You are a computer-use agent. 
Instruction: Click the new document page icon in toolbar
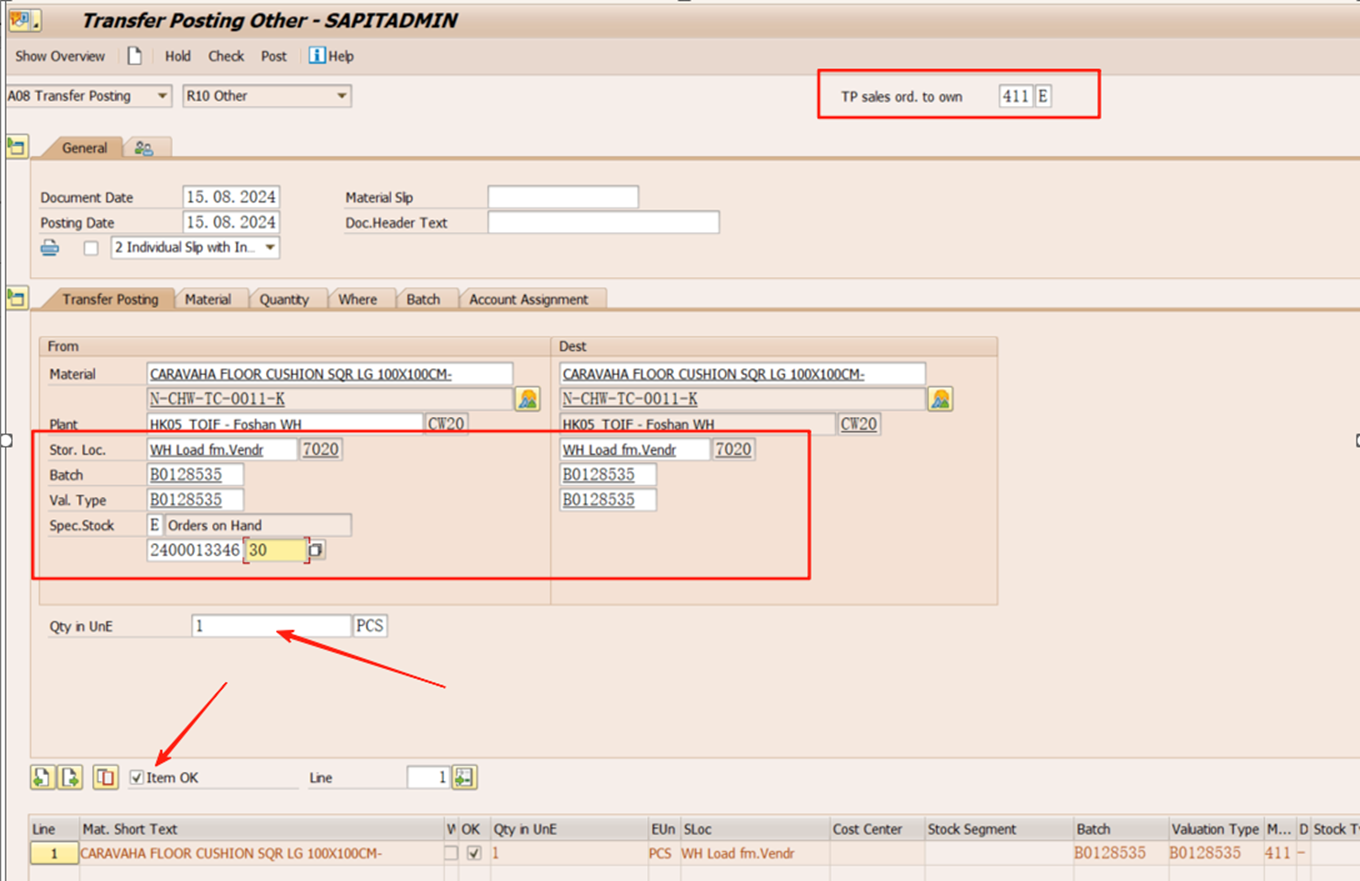(x=134, y=56)
